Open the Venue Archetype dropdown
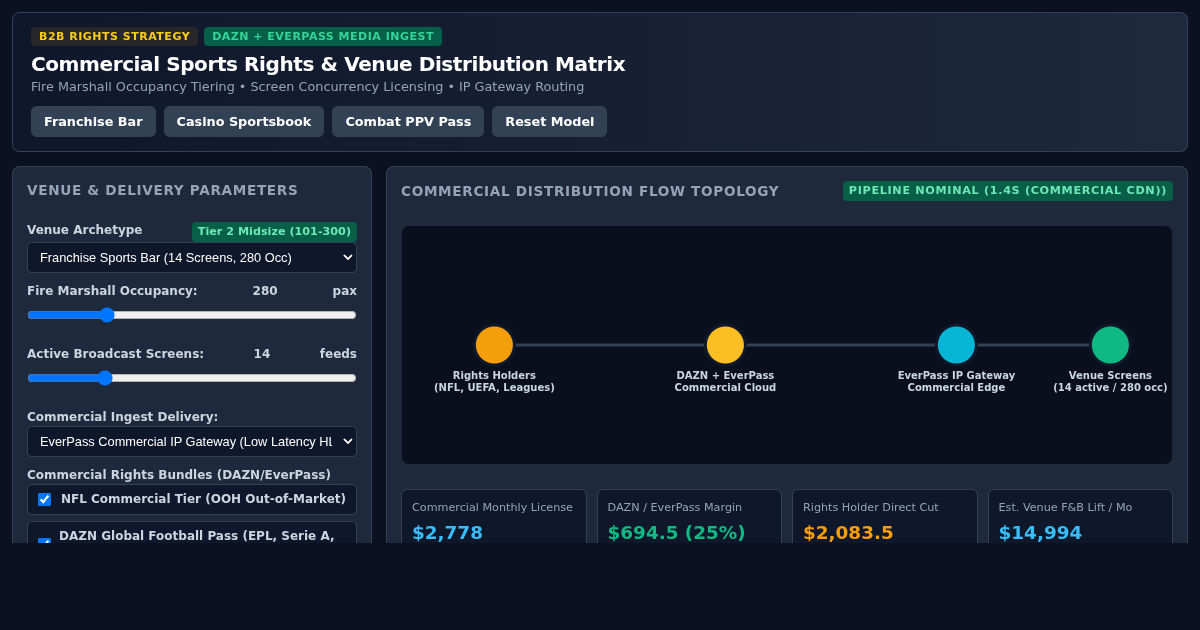Image resolution: width=1200 pixels, height=630 pixels. (192, 257)
